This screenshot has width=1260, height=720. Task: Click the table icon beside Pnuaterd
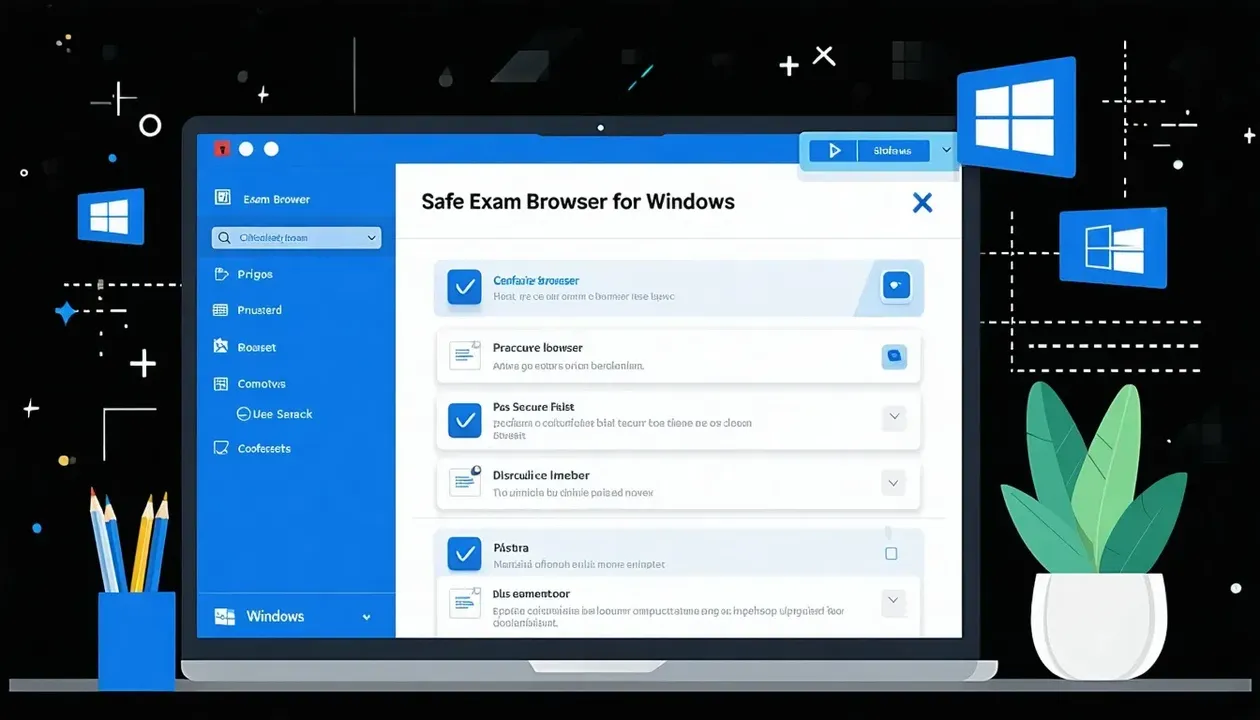221,310
